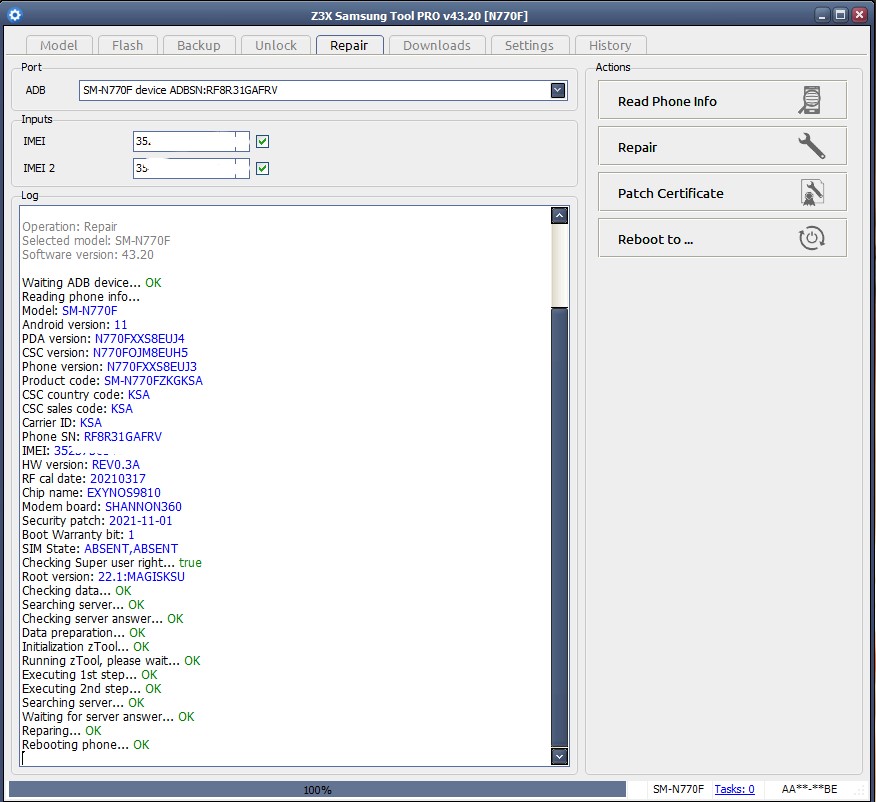This screenshot has height=802, width=876.
Task: Click the 'Executing 2nd step... OK' line
Action: [x=92, y=688]
